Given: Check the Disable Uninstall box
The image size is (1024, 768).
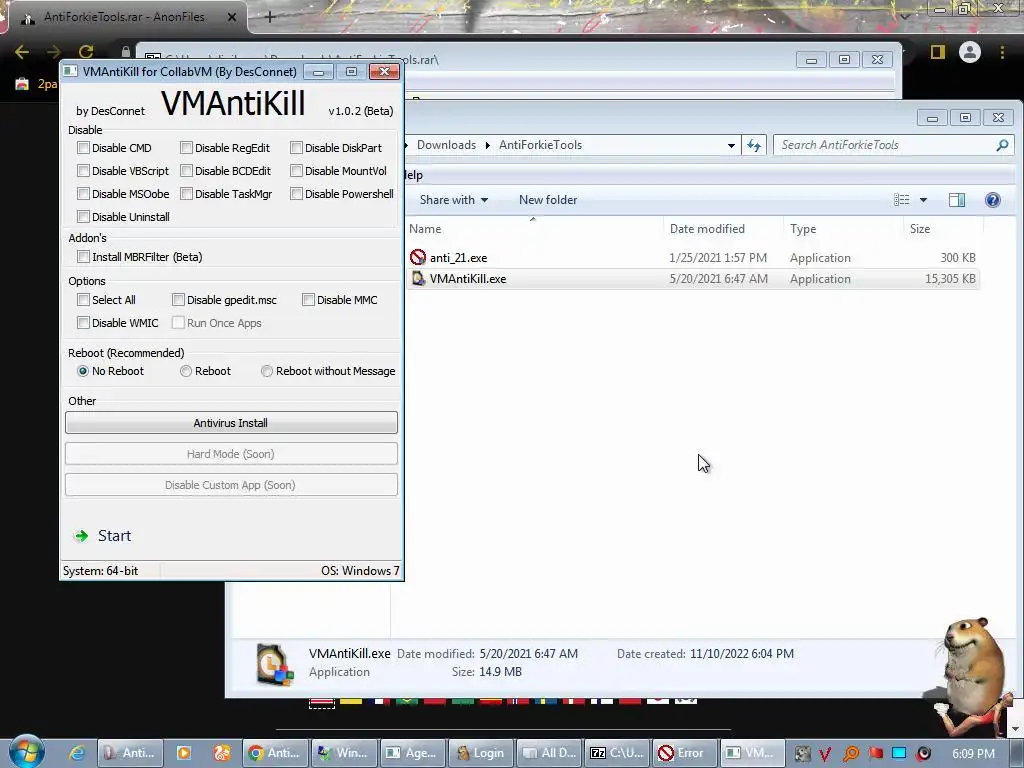Looking at the screenshot, I should coord(83,216).
